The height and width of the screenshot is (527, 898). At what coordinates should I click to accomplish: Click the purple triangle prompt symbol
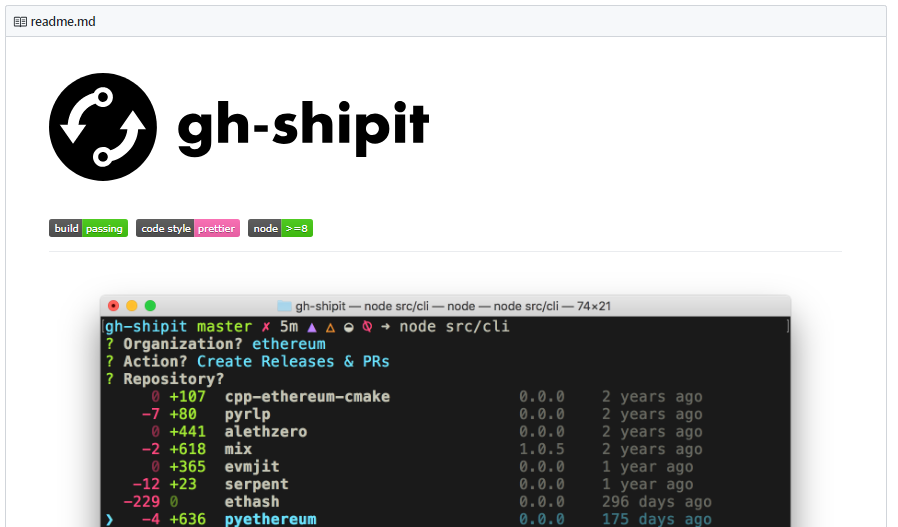point(312,327)
